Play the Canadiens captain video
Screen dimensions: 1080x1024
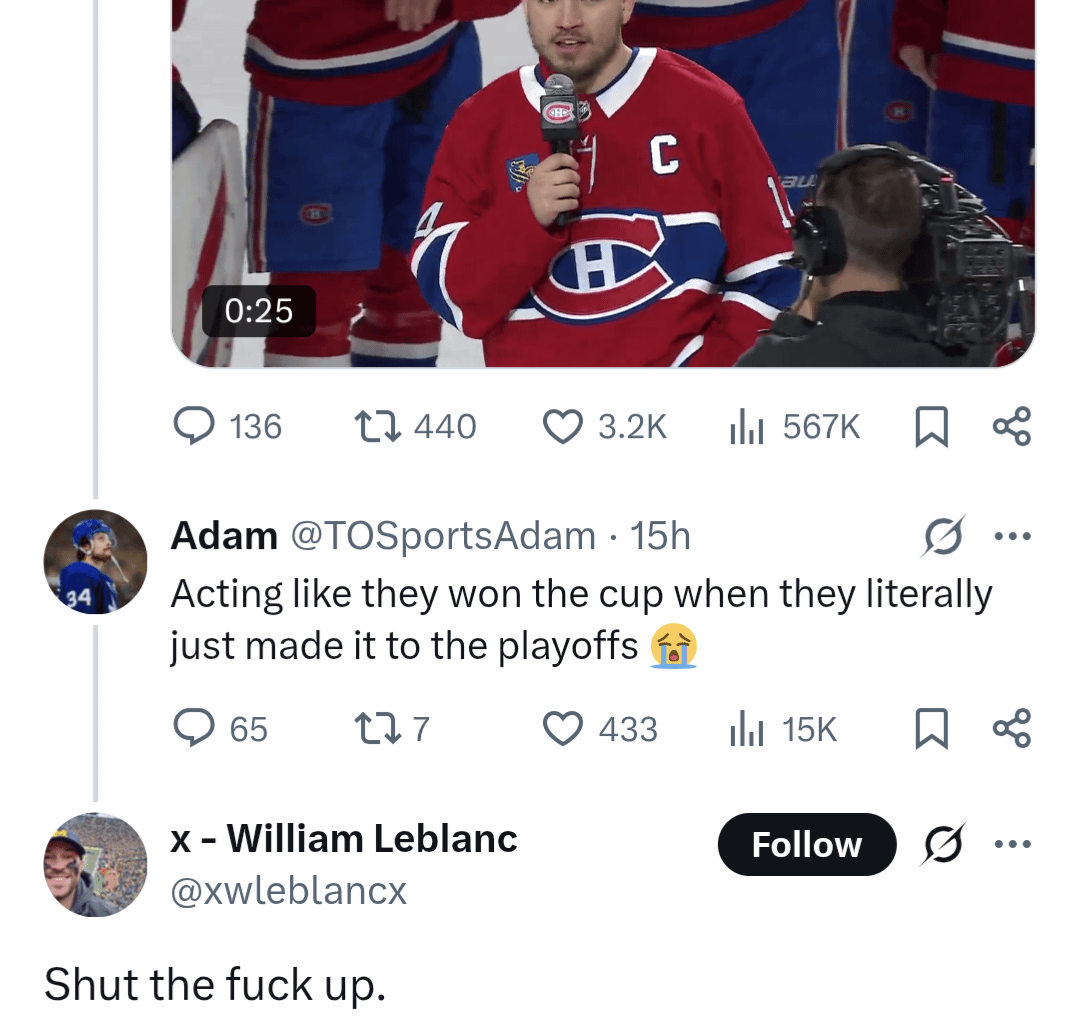click(x=600, y=180)
